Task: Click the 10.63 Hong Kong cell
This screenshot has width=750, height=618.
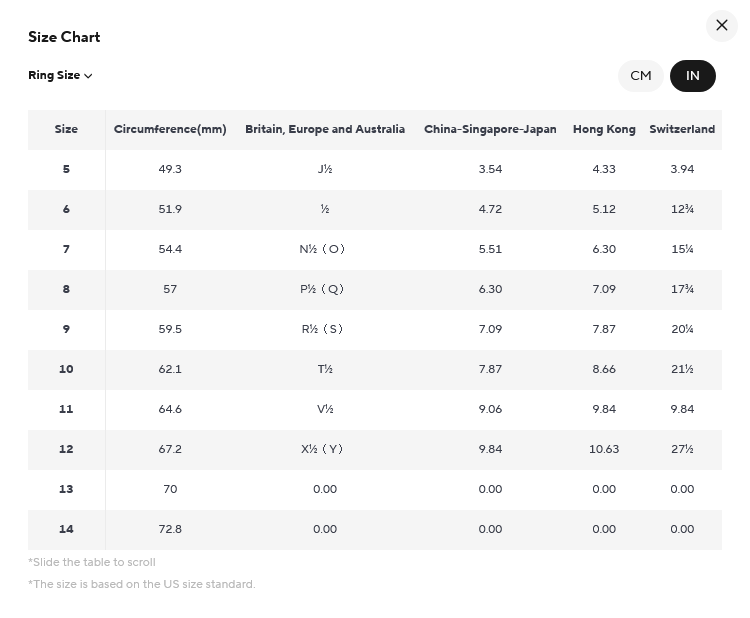Action: [x=604, y=449]
